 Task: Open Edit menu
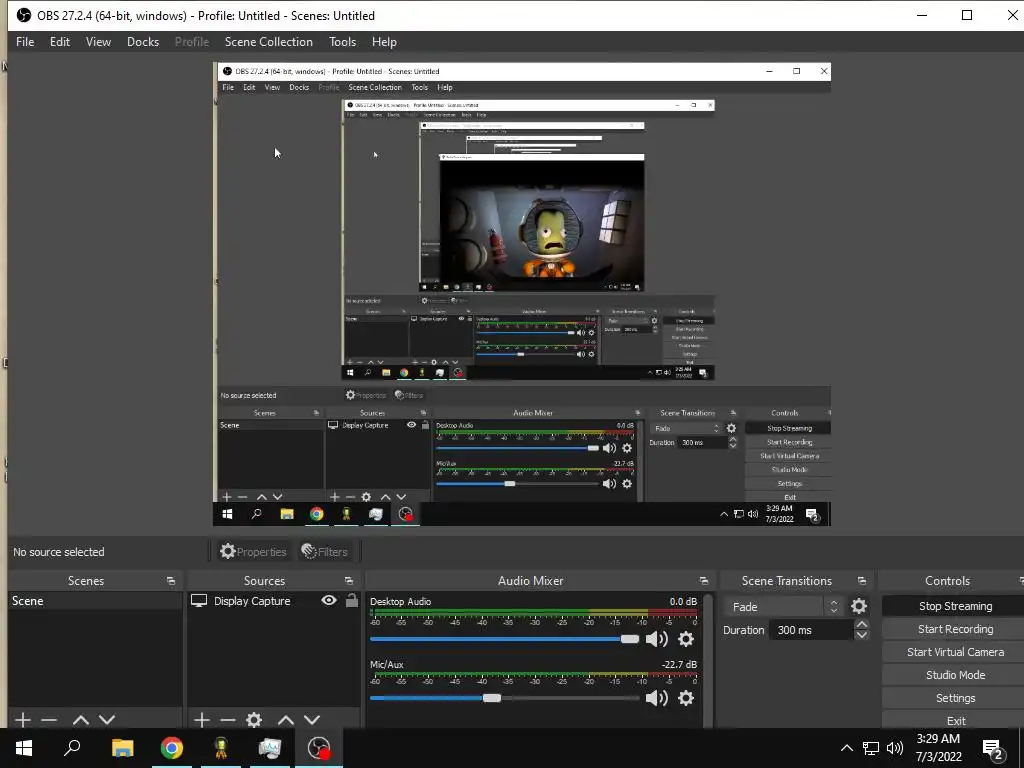[59, 42]
